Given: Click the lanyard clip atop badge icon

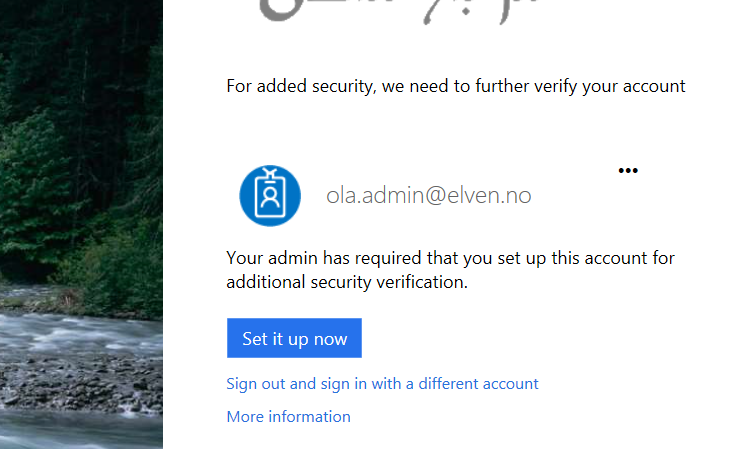Looking at the screenshot, I should (270, 173).
